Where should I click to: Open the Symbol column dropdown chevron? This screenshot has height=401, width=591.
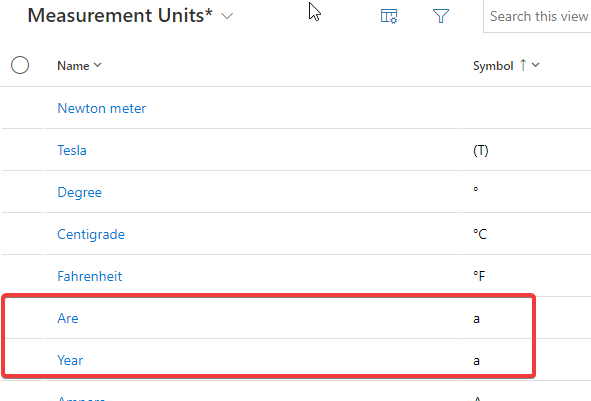536,65
